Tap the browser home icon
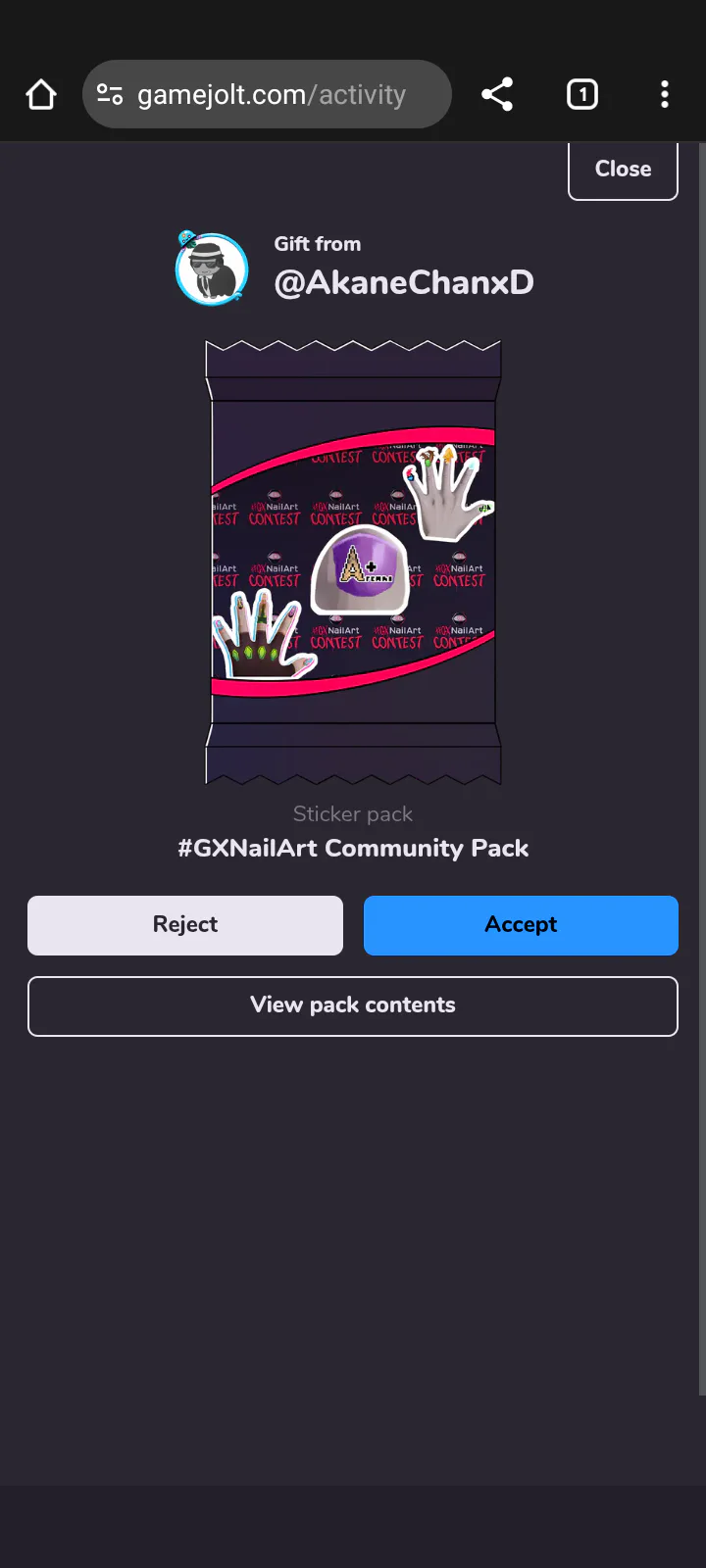Image resolution: width=706 pixels, height=1568 pixels. point(41,95)
